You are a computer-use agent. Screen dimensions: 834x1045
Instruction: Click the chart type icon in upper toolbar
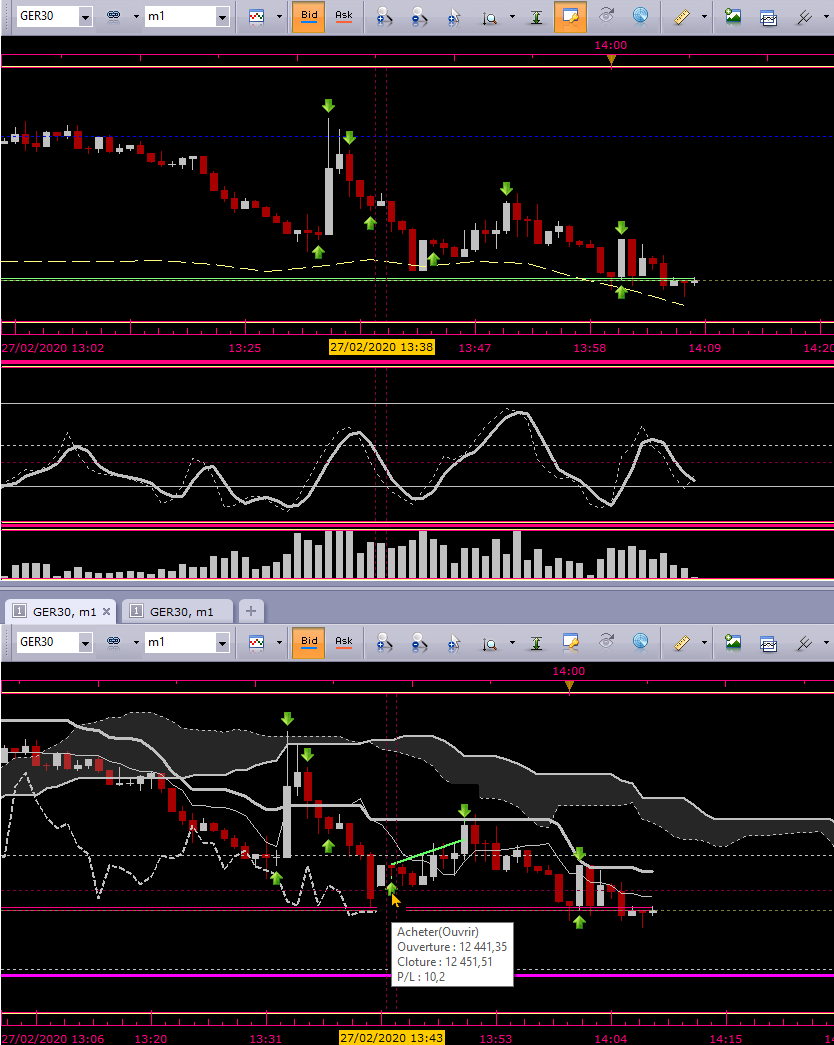[x=257, y=17]
